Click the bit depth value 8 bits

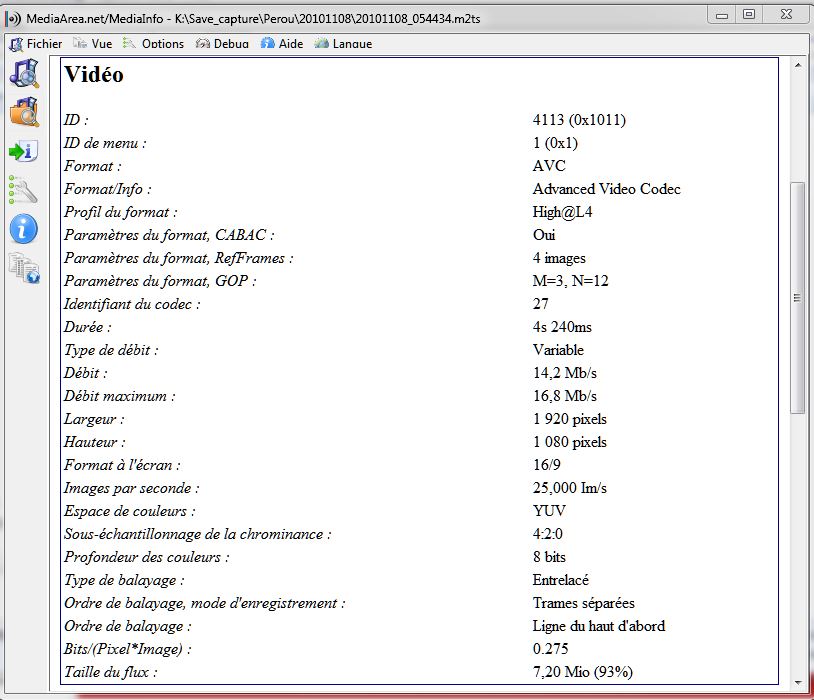click(x=549, y=557)
